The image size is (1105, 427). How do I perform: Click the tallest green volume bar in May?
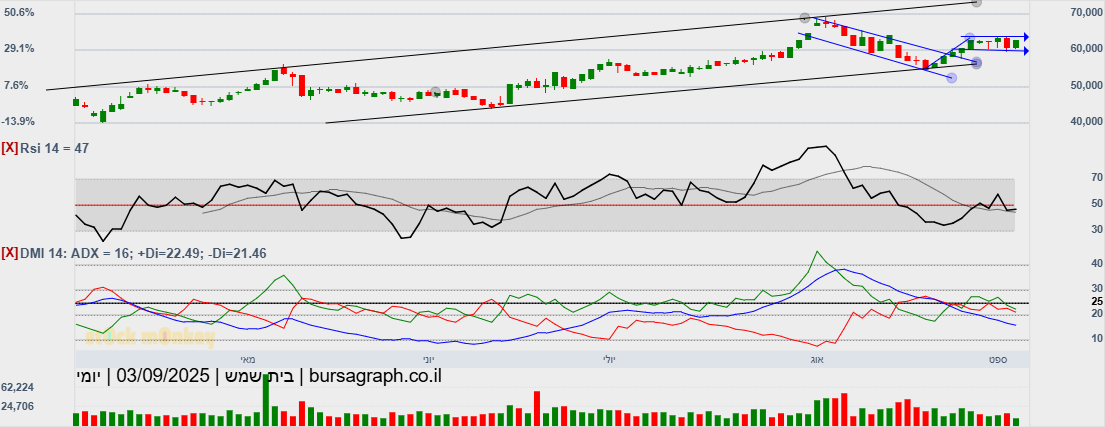(266, 400)
